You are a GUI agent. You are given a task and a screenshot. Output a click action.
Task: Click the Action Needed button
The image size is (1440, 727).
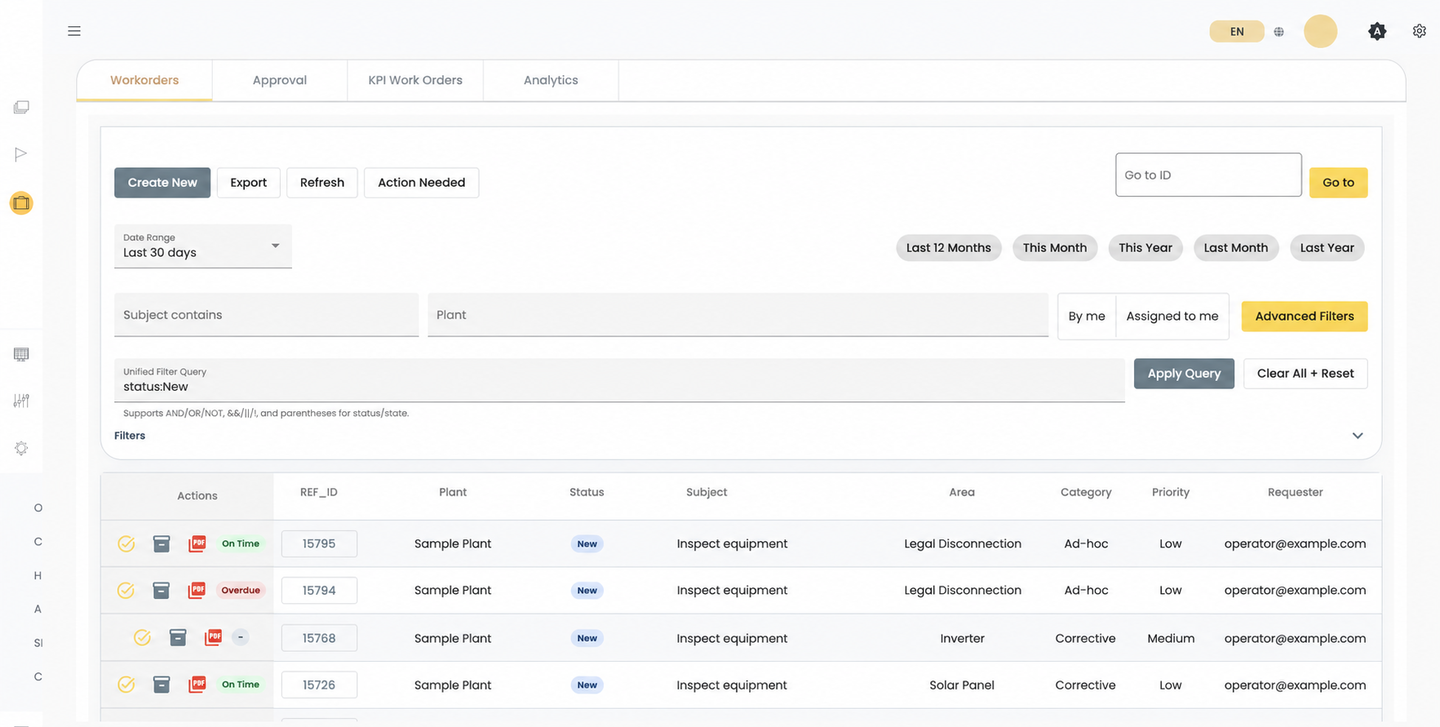click(x=421, y=183)
